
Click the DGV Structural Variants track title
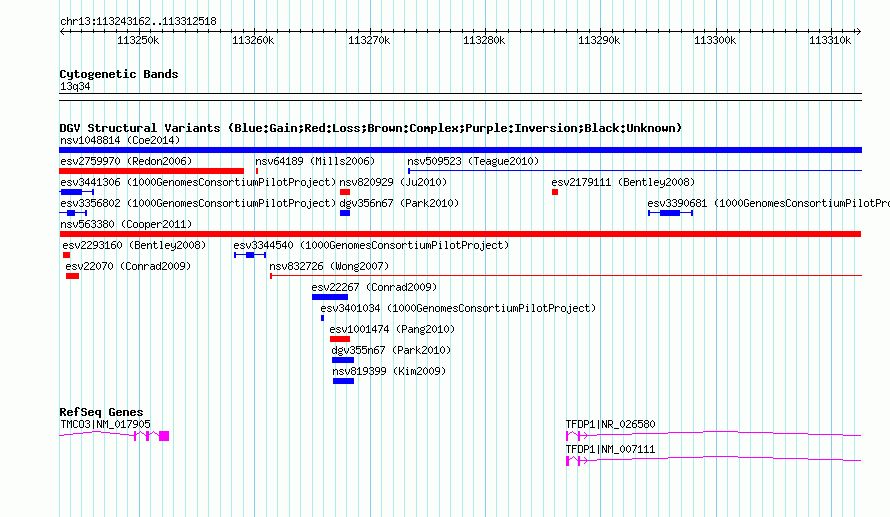click(371, 128)
